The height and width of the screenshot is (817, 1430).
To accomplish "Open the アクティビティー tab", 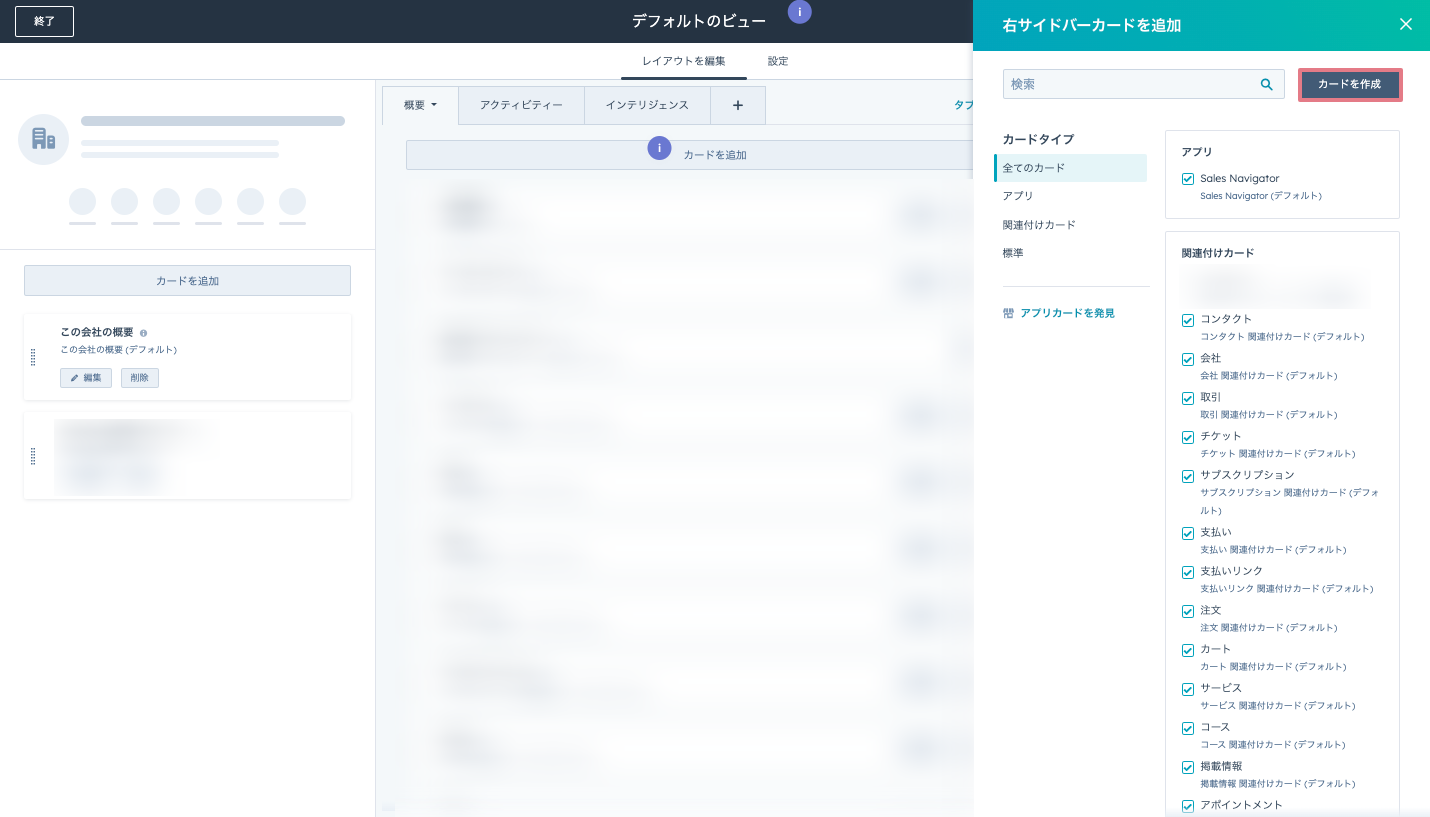I will tap(520, 105).
